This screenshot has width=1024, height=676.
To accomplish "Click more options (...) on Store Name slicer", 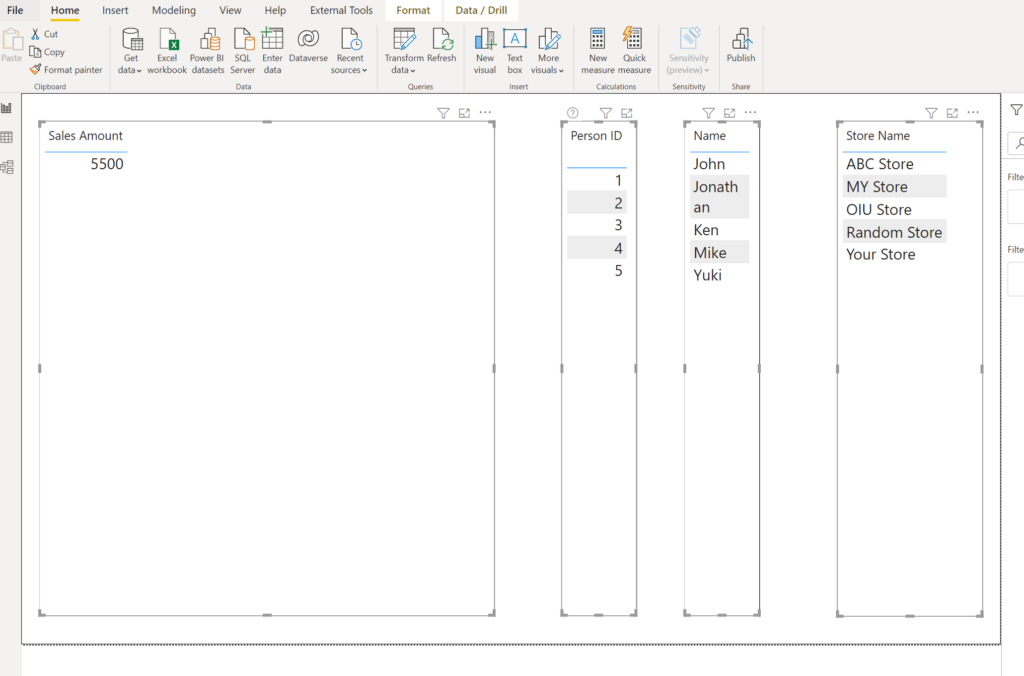I will click(x=973, y=112).
